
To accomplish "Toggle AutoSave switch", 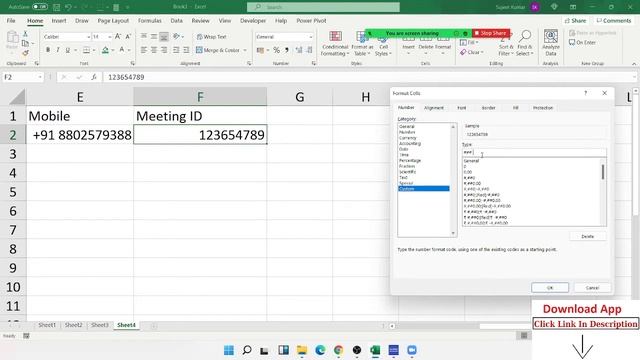I will pos(40,7).
